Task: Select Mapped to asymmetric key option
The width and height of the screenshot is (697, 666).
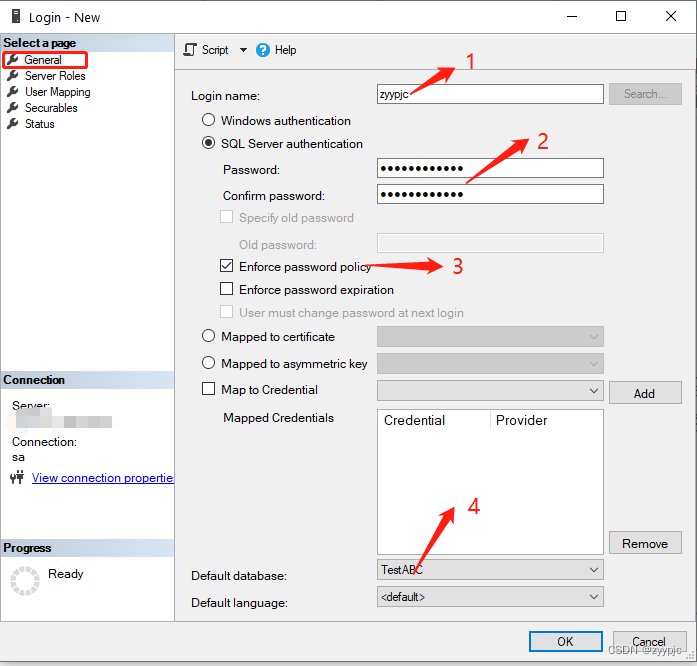Action: coord(208,363)
